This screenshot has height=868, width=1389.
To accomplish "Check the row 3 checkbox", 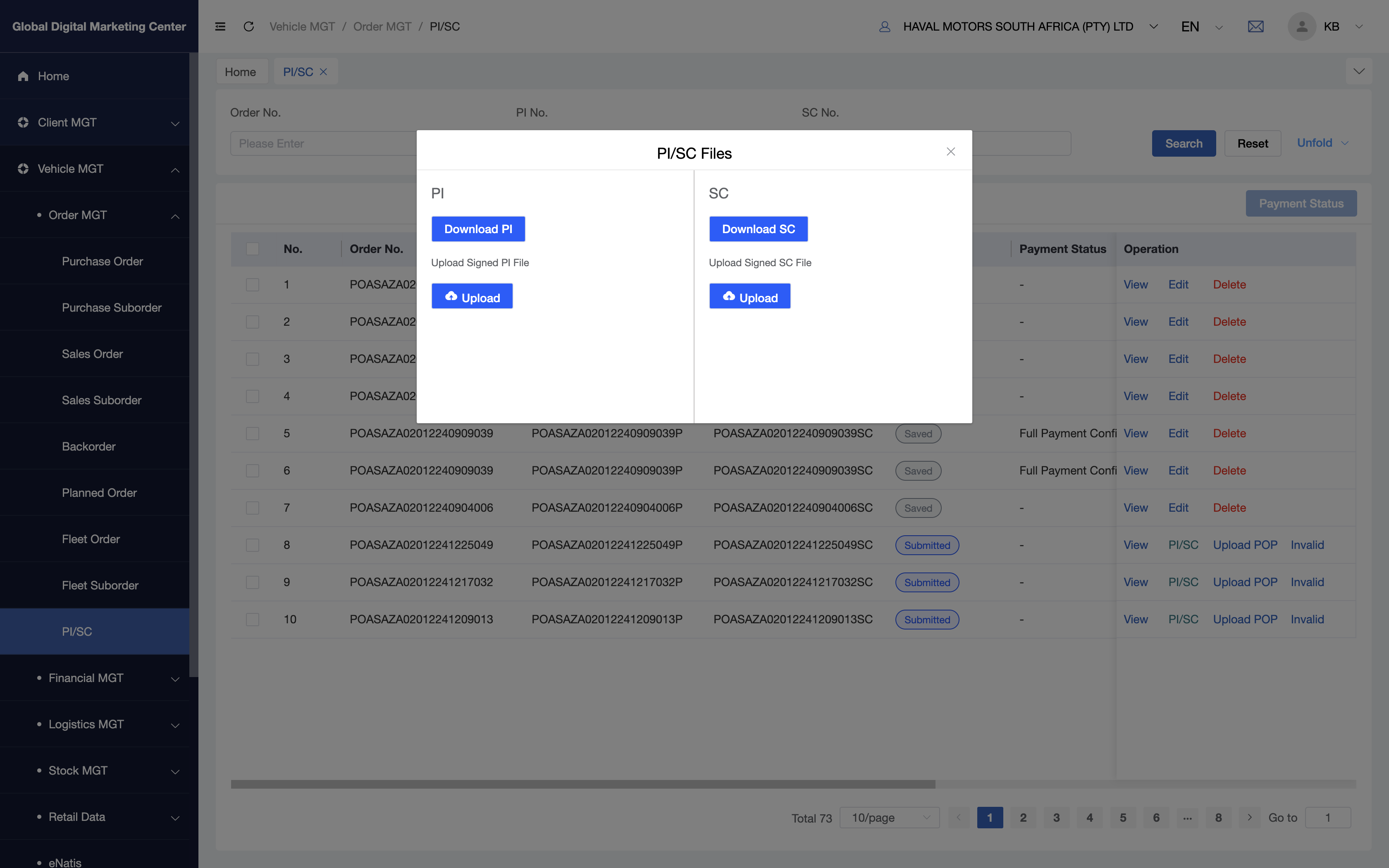I will [x=253, y=359].
